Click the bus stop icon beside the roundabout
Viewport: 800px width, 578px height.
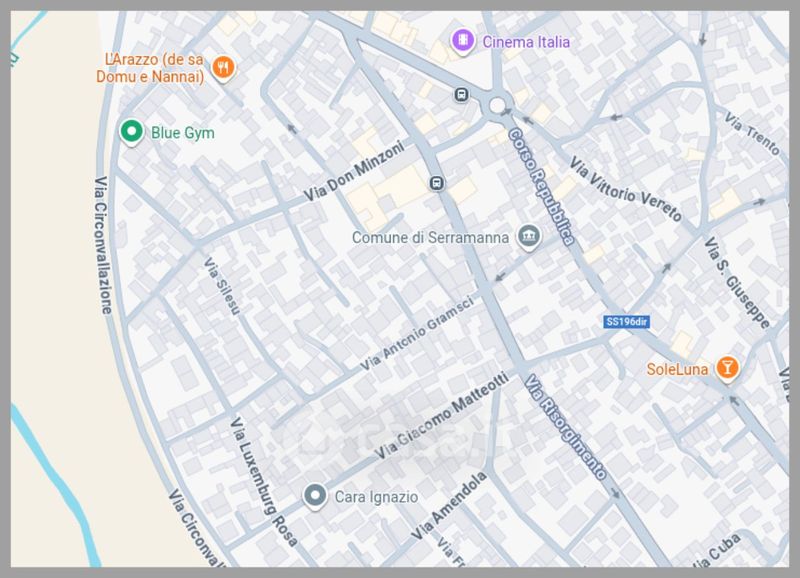pyautogui.click(x=461, y=95)
